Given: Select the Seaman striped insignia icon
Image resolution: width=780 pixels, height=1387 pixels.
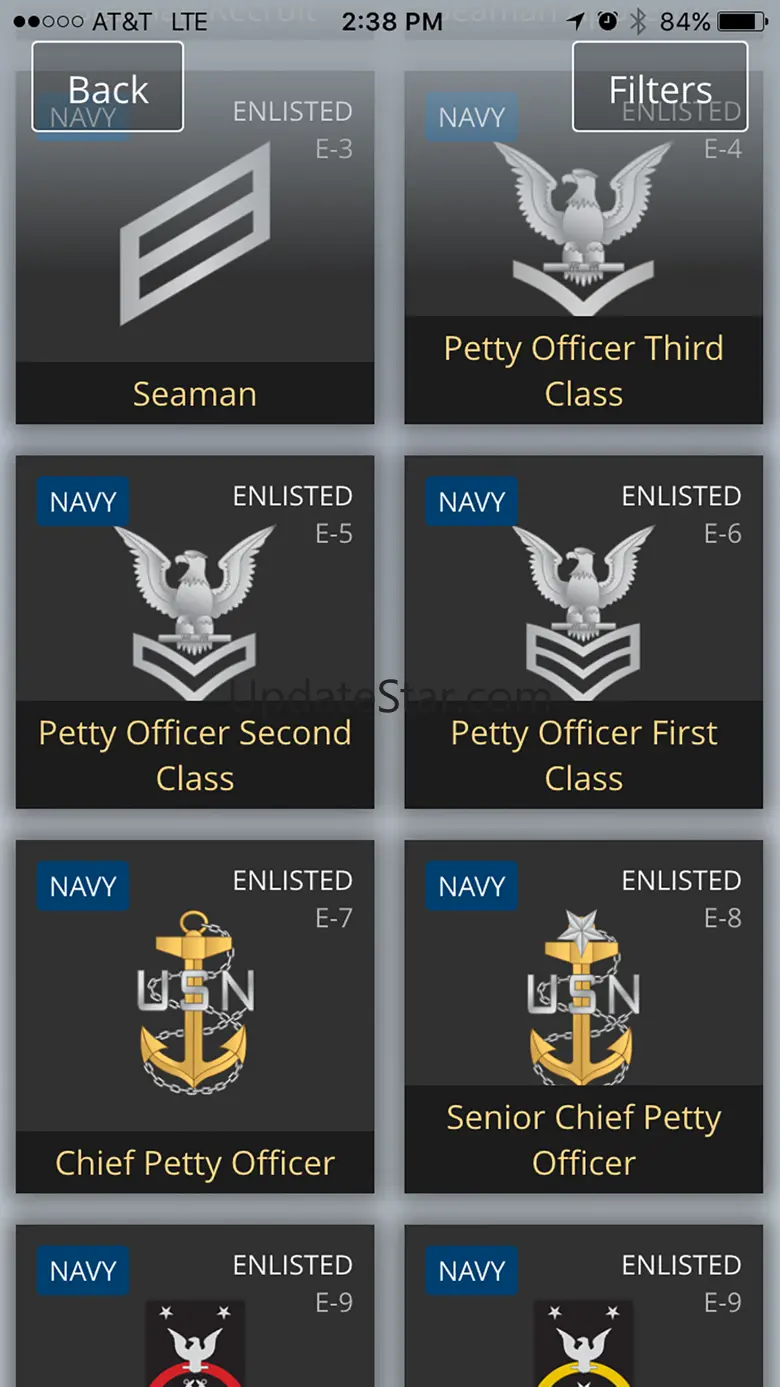Looking at the screenshot, I should (195, 234).
